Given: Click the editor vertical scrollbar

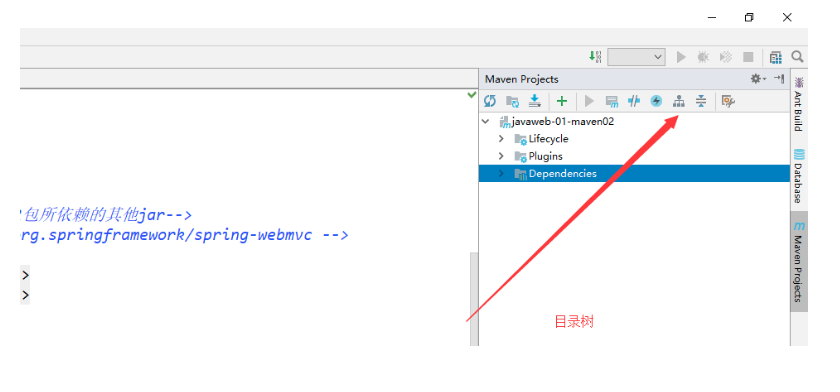Looking at the screenshot, I should click(x=473, y=299).
